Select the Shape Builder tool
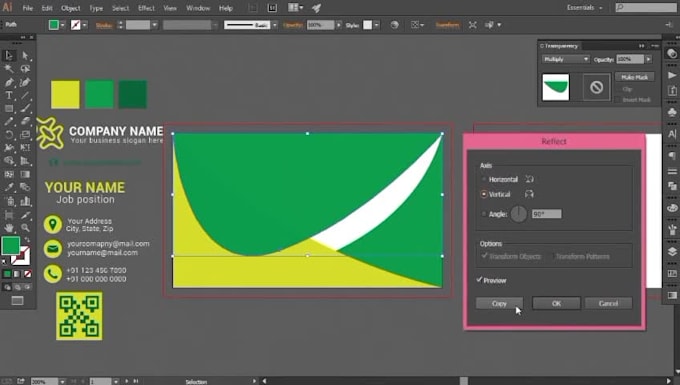This screenshot has height=385, width=680. coord(9,161)
